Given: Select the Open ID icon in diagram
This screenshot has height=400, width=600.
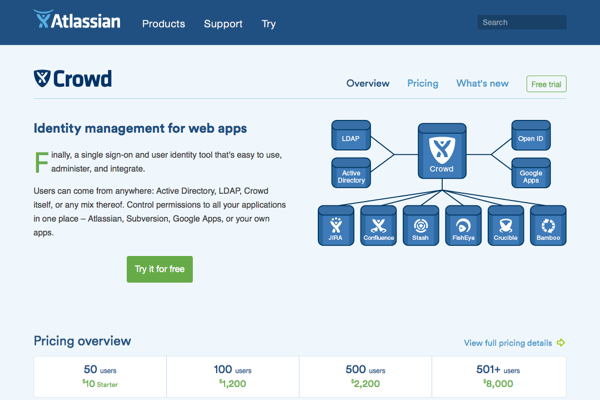Looking at the screenshot, I should click(531, 136).
